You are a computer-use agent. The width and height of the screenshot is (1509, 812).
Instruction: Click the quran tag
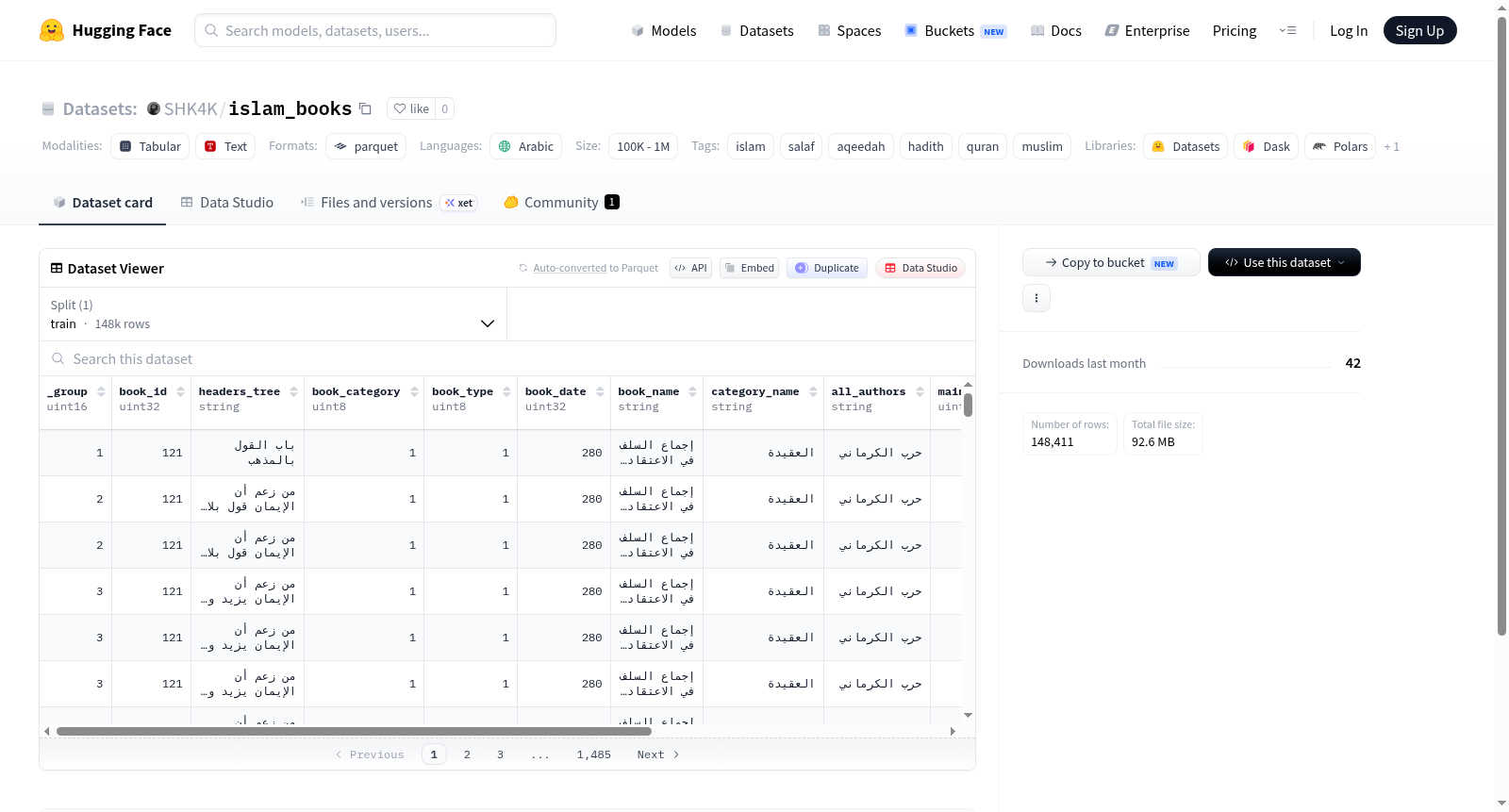(x=983, y=146)
